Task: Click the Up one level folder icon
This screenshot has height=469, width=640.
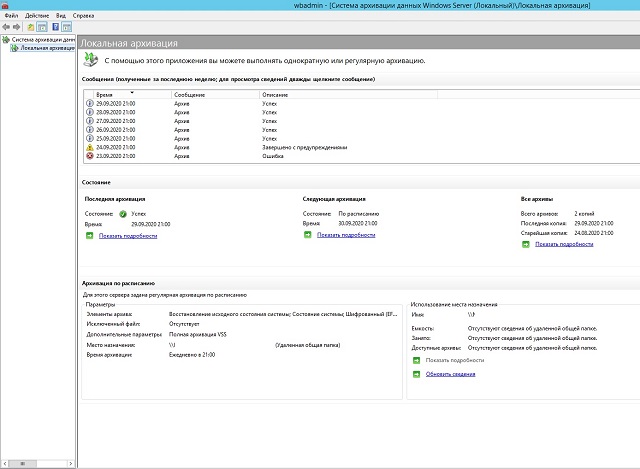Action: coord(31,27)
